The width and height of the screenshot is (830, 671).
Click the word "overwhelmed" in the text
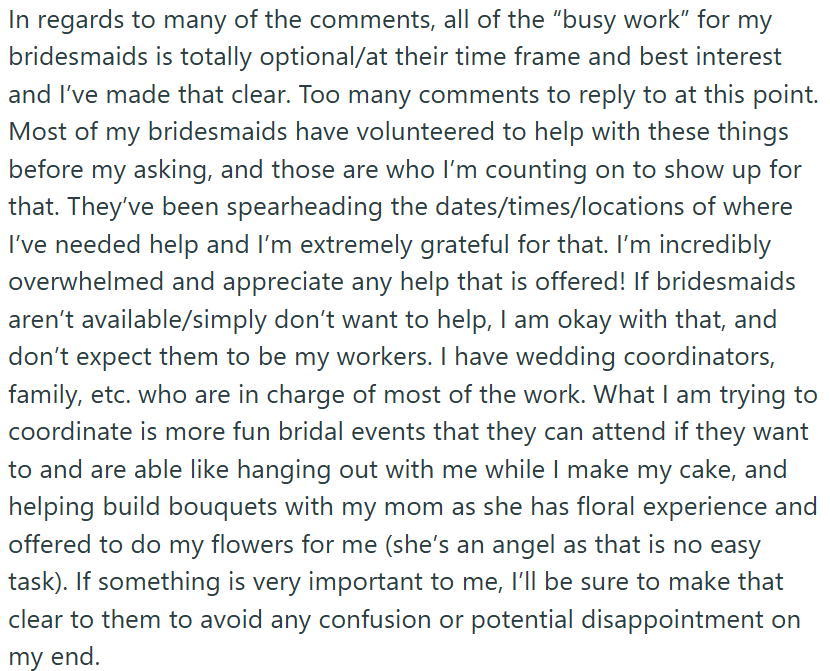point(86,282)
